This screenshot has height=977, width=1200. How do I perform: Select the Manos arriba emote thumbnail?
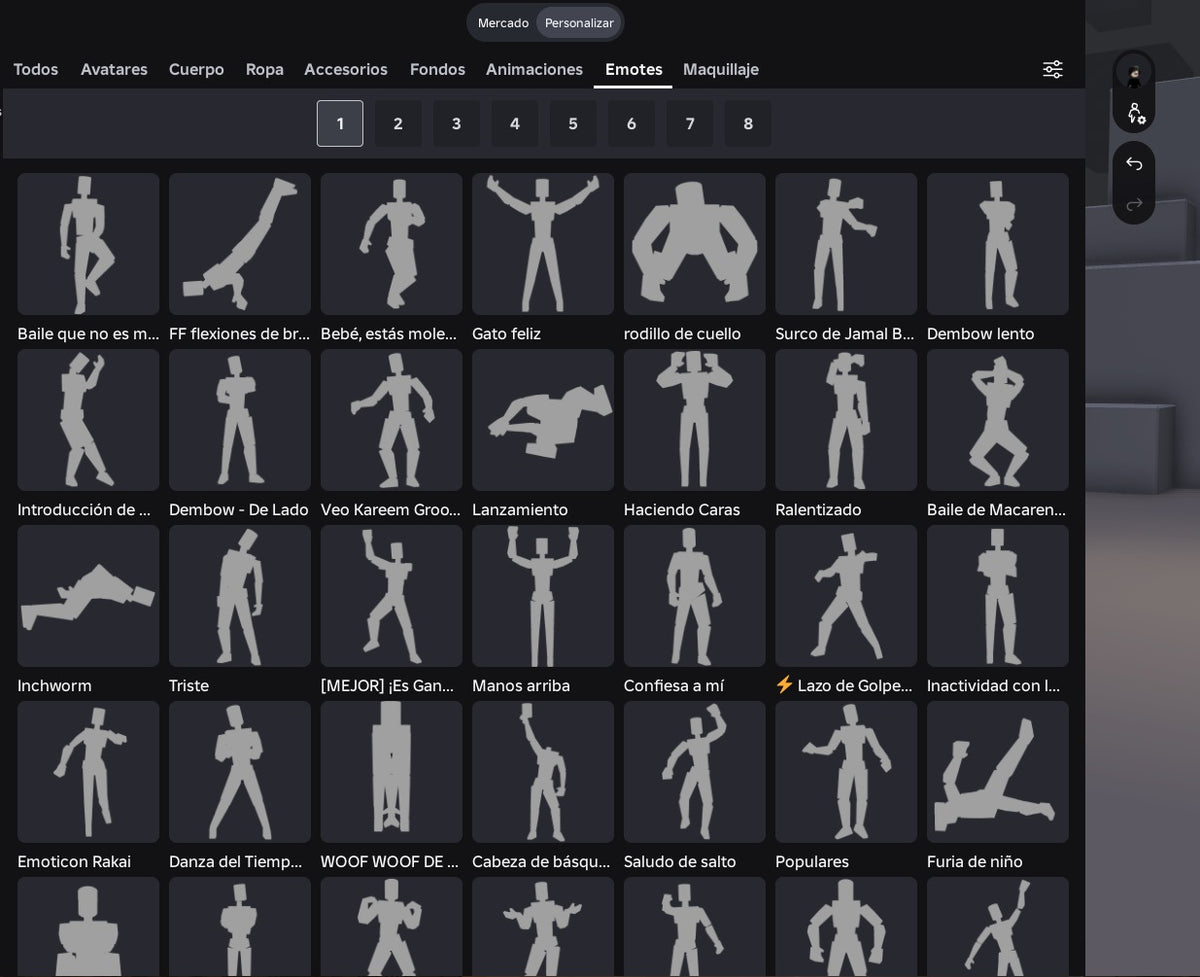coord(543,596)
